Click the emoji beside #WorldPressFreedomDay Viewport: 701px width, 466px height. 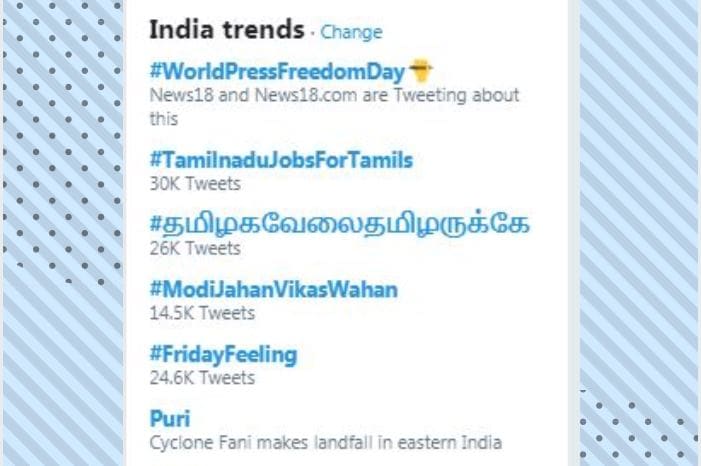tap(420, 71)
